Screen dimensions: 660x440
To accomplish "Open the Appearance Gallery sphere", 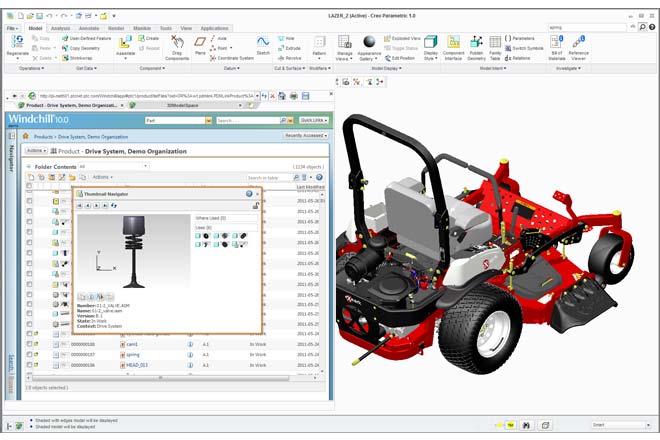I will (x=369, y=42).
